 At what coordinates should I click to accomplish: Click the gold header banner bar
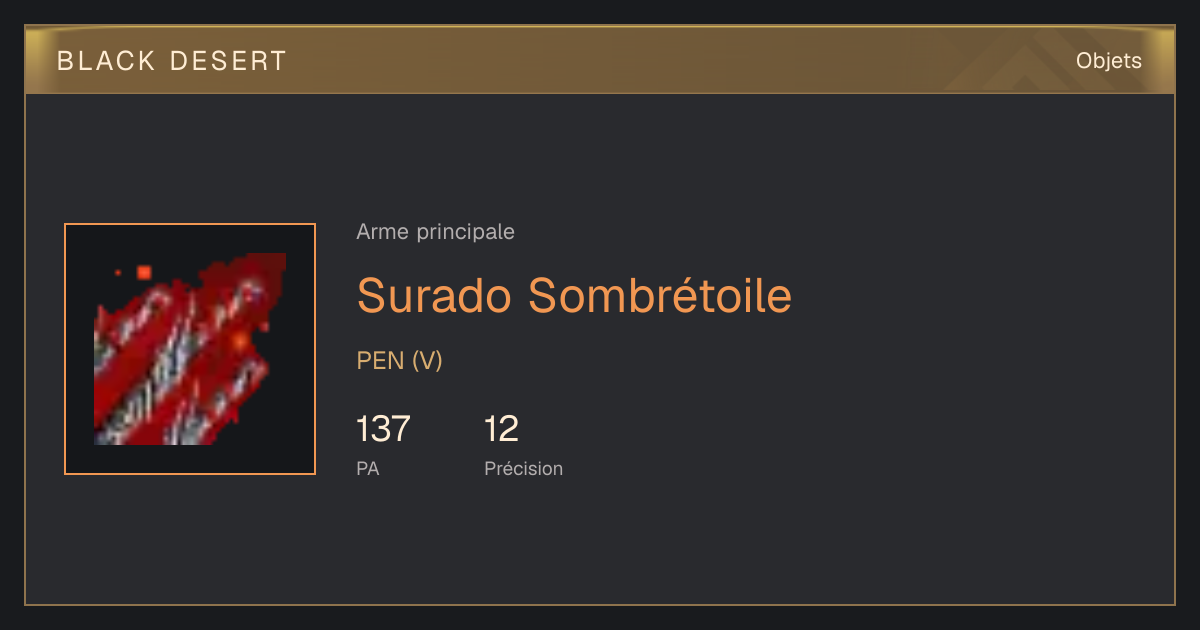click(x=600, y=60)
